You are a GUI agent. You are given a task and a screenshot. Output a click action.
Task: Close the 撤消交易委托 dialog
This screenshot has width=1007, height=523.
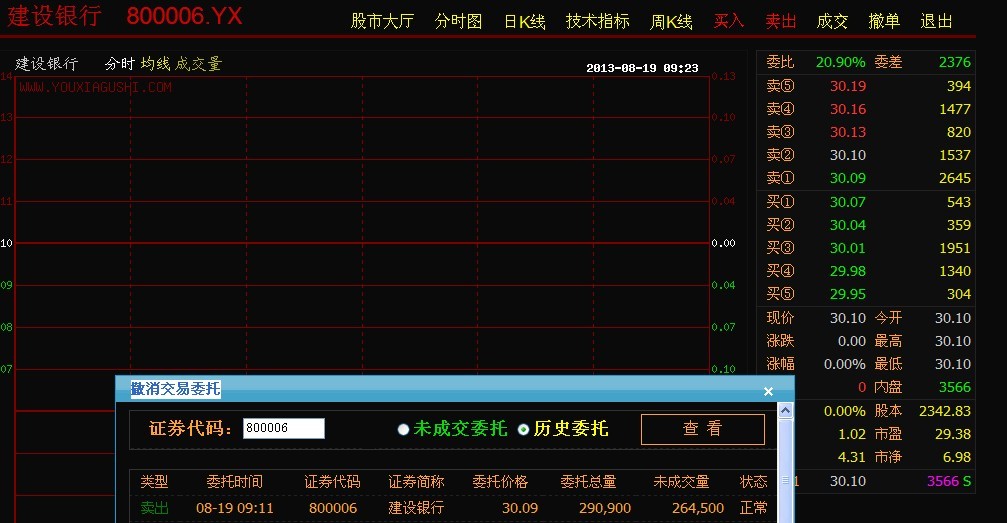(x=768, y=391)
